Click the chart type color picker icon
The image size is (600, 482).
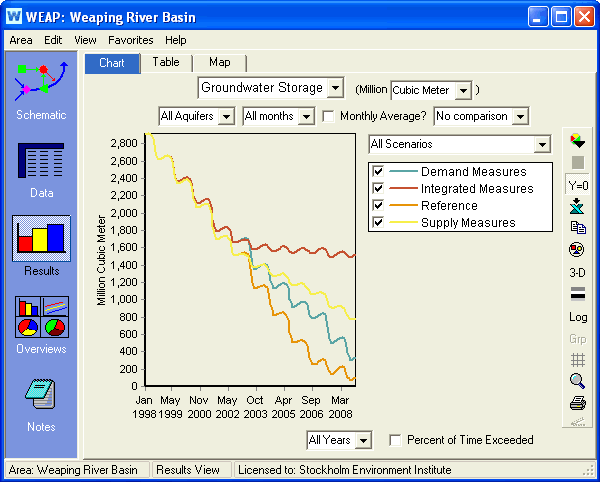point(577,140)
